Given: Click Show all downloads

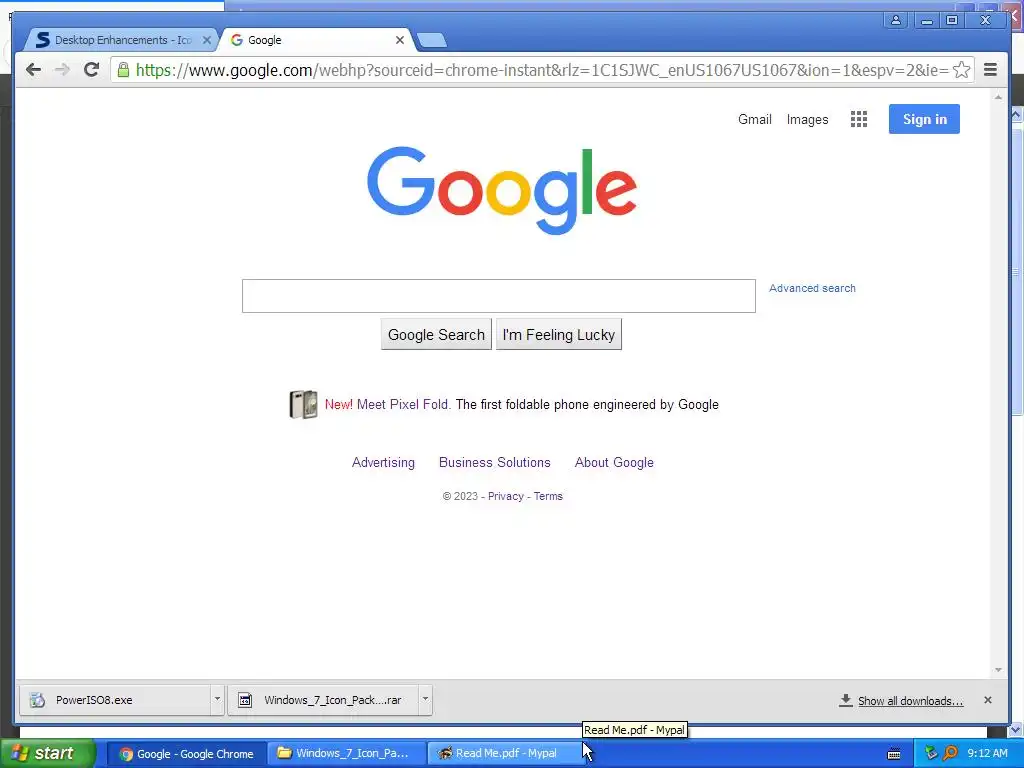Looking at the screenshot, I should coord(910,701).
